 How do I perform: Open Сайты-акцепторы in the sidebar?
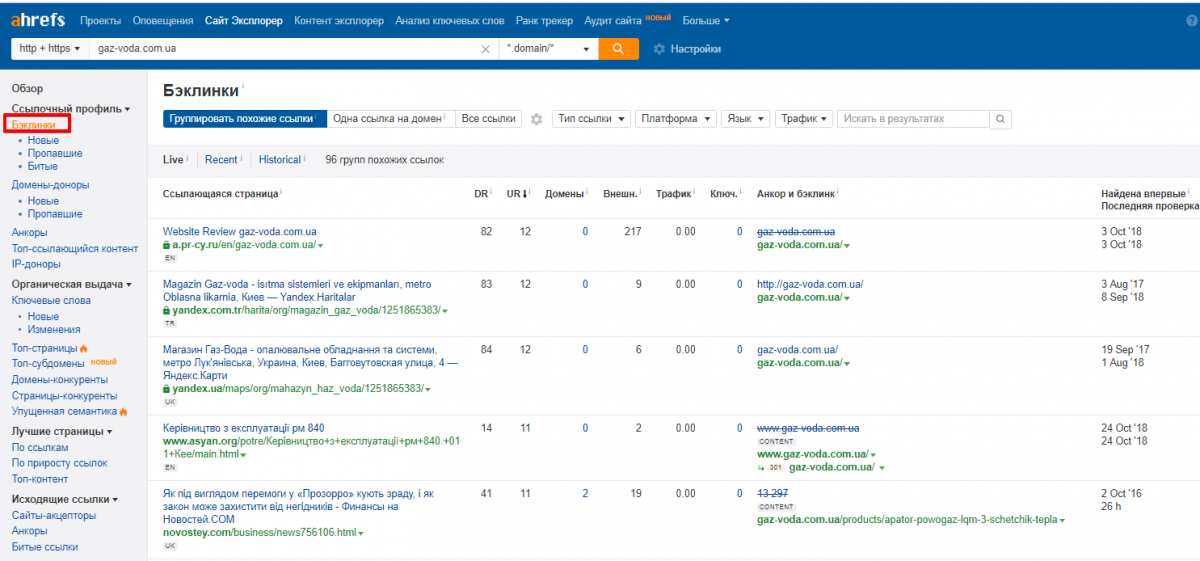(54, 515)
